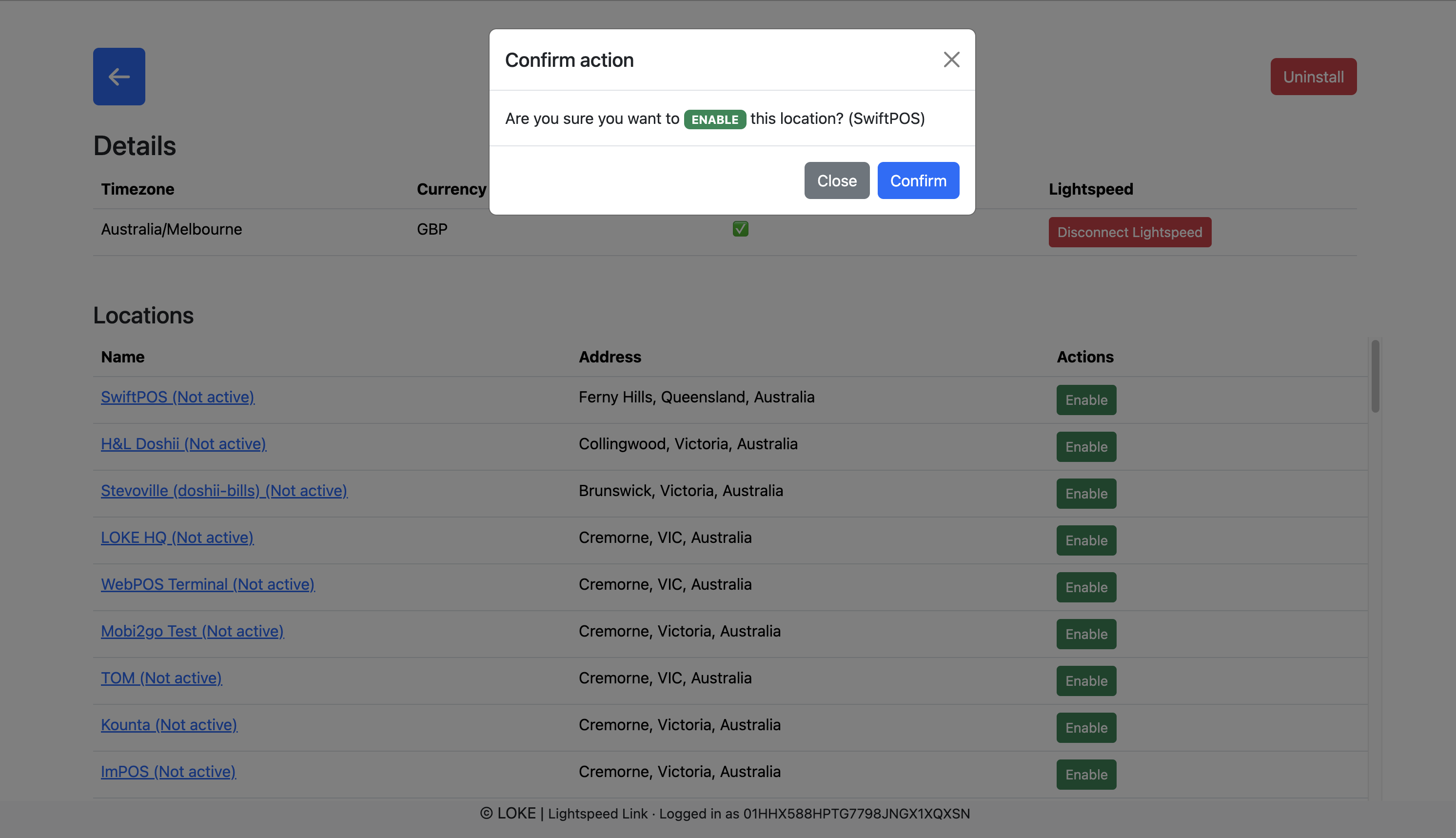Enable the Kounta location
Image resolution: width=1456 pixels, height=838 pixels.
[1086, 727]
